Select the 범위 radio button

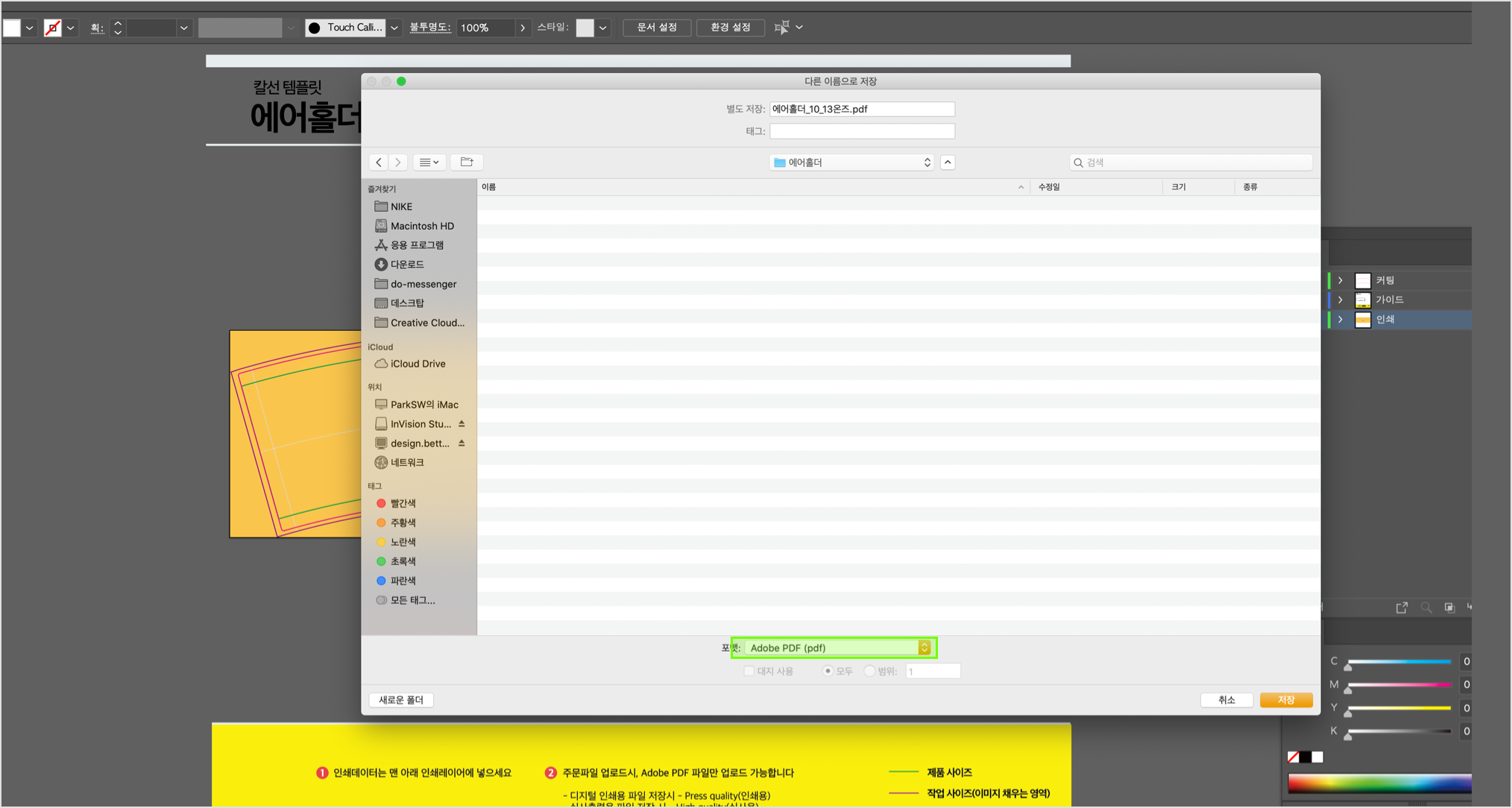[869, 671]
